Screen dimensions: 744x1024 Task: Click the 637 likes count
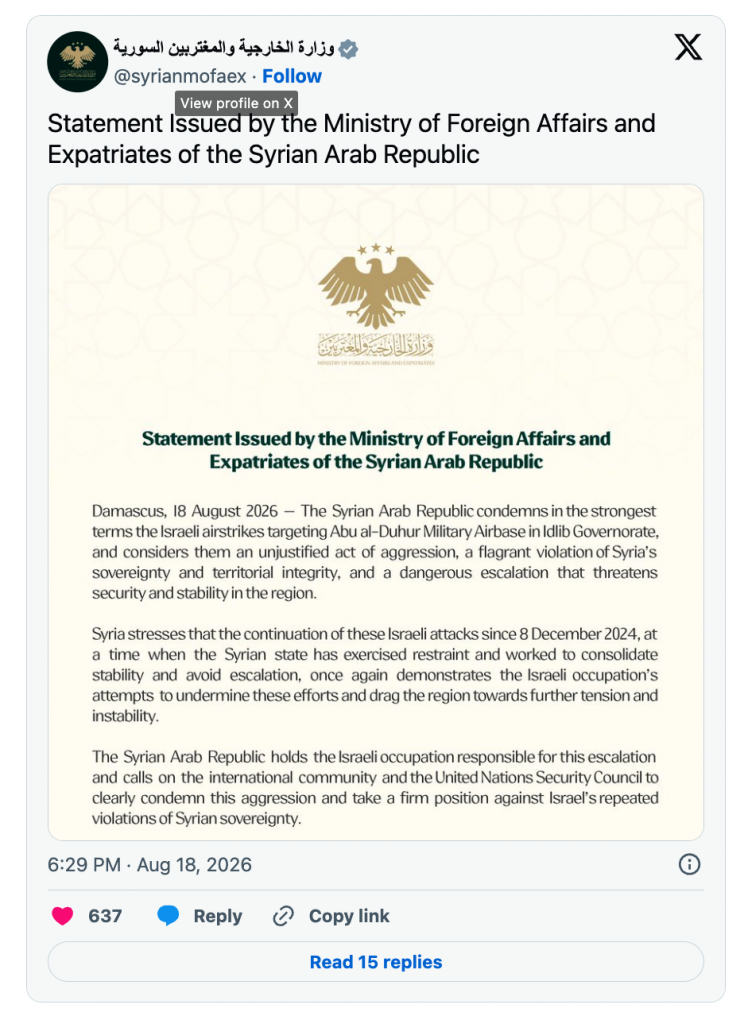tap(105, 916)
